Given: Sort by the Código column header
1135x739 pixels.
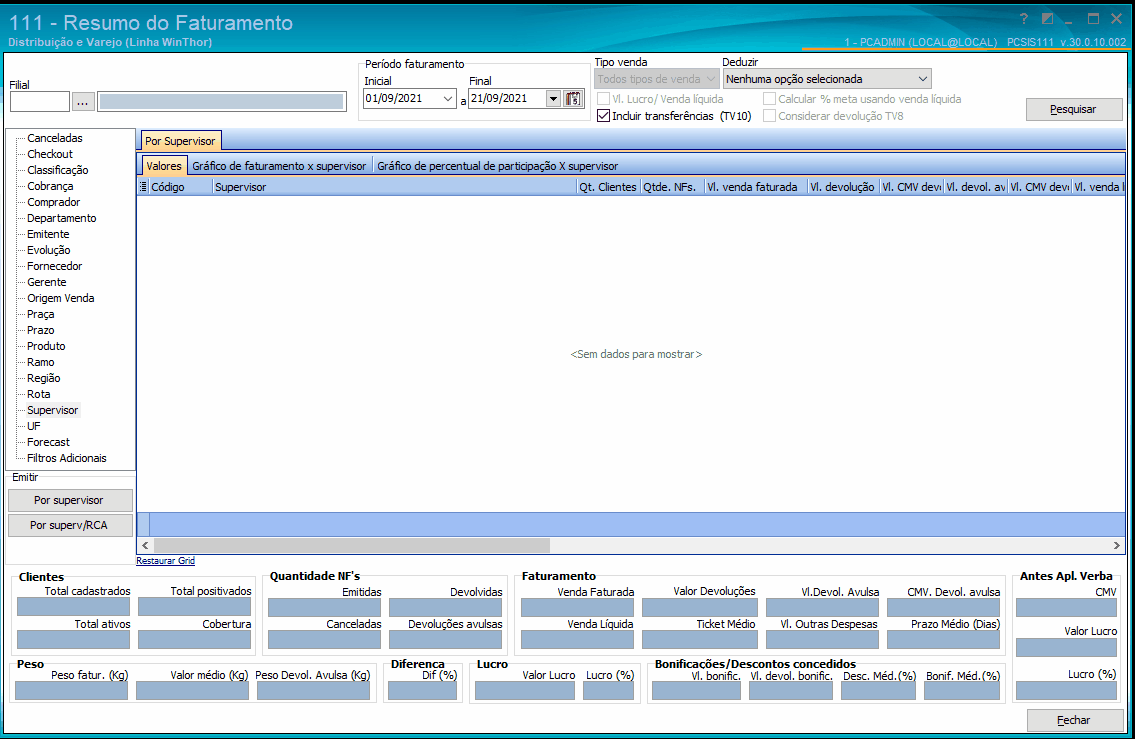Looking at the screenshot, I should tap(180, 187).
